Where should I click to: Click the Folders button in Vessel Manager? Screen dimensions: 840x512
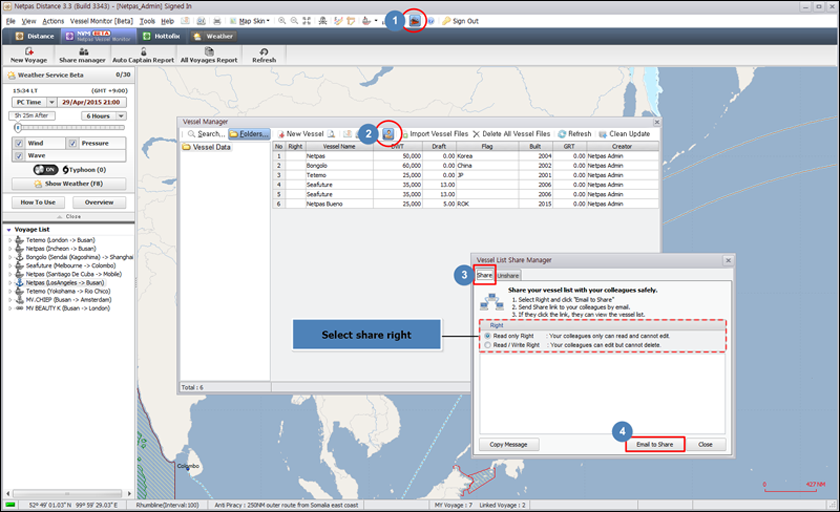point(249,134)
